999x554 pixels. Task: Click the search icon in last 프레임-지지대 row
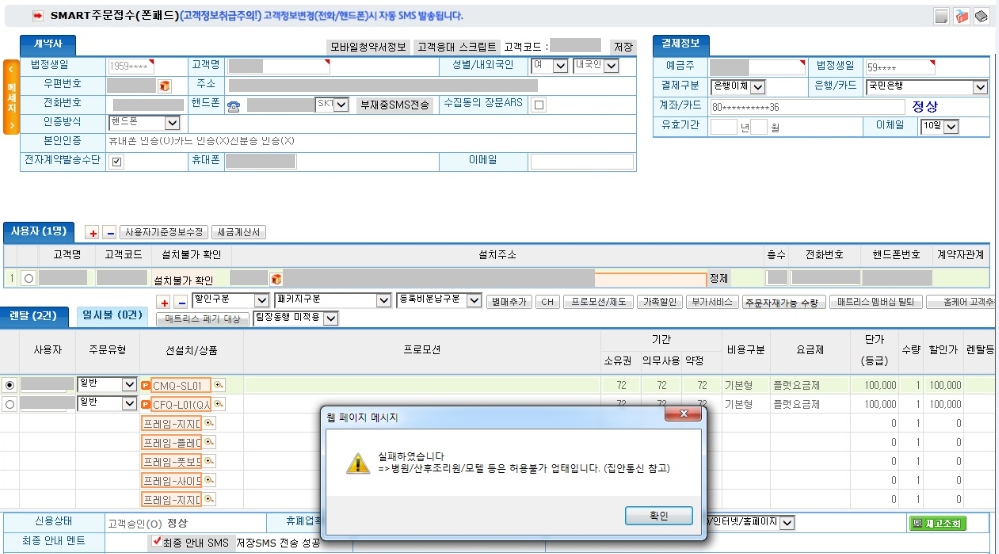click(x=209, y=499)
